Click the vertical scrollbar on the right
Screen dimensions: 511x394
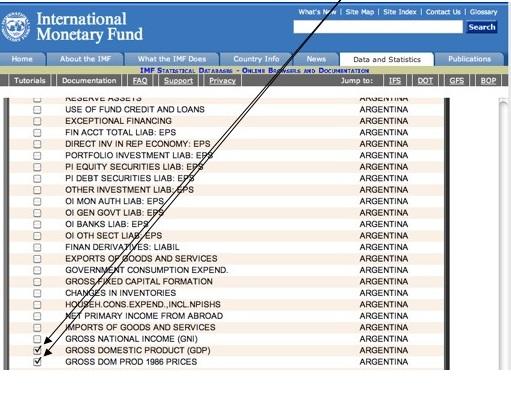click(x=503, y=233)
